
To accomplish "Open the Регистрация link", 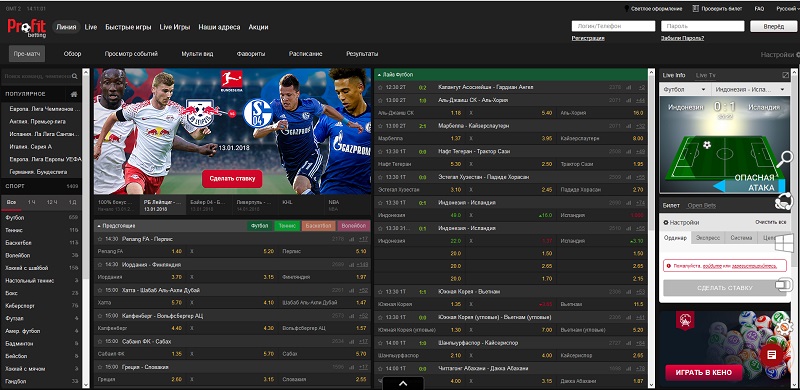I will coord(588,38).
